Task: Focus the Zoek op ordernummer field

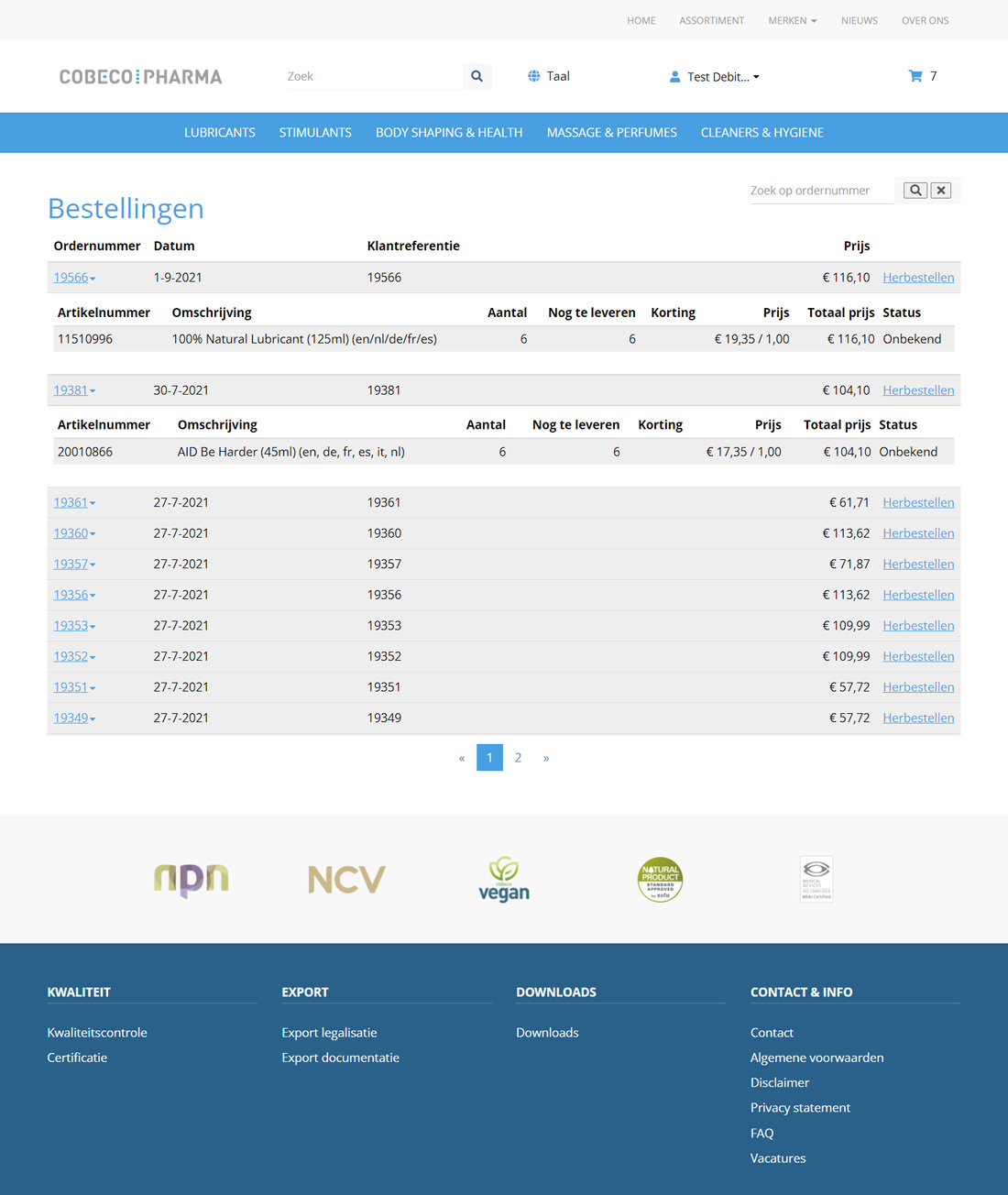Action: [x=822, y=191]
